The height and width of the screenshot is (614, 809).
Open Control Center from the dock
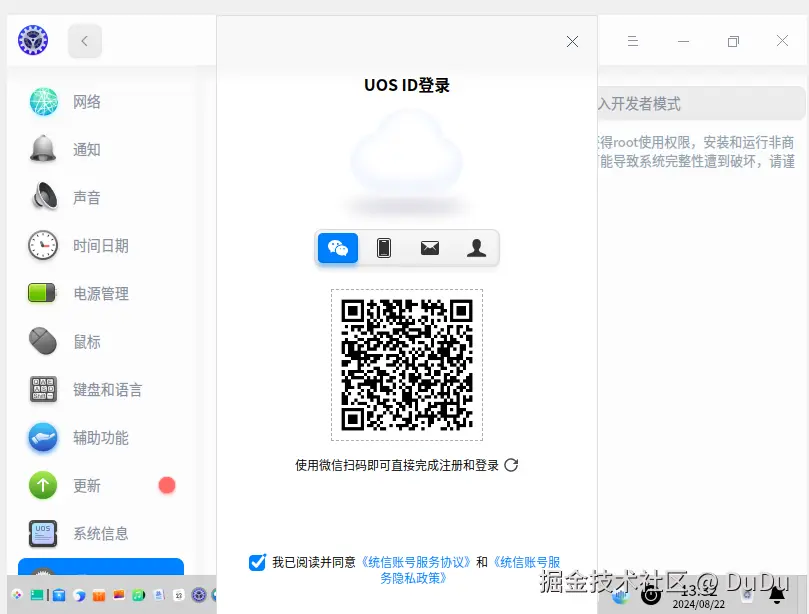pos(199,595)
